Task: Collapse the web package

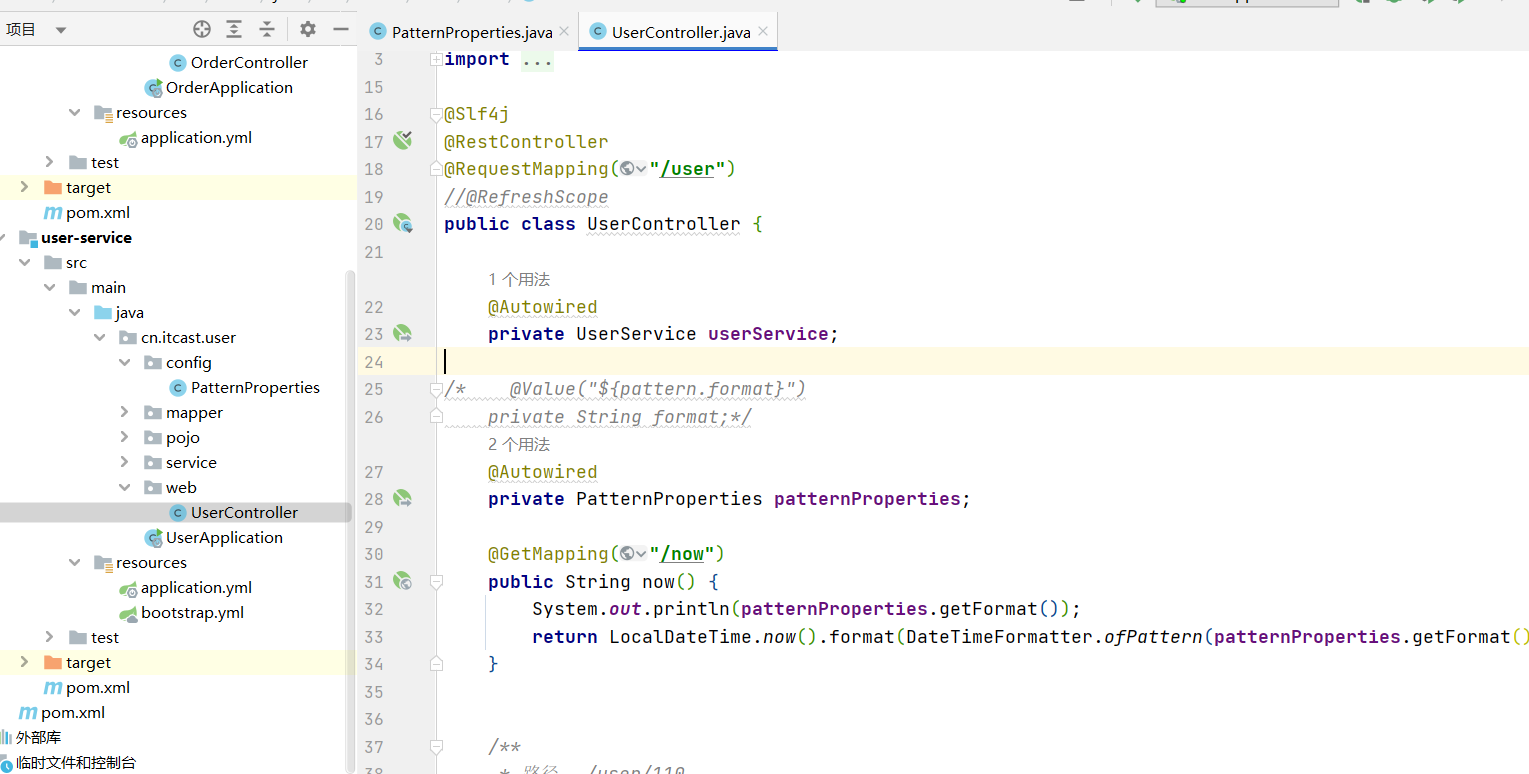Action: click(124, 487)
